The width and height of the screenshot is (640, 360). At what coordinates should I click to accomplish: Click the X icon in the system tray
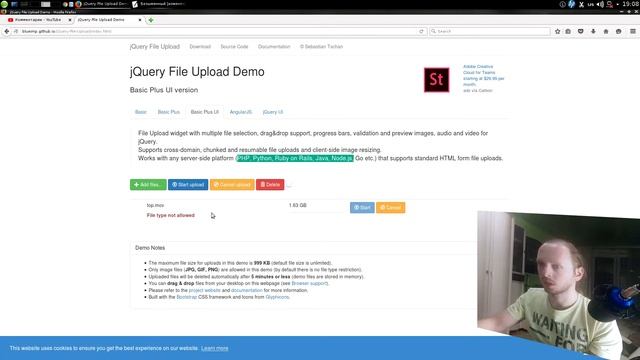(581, 4)
